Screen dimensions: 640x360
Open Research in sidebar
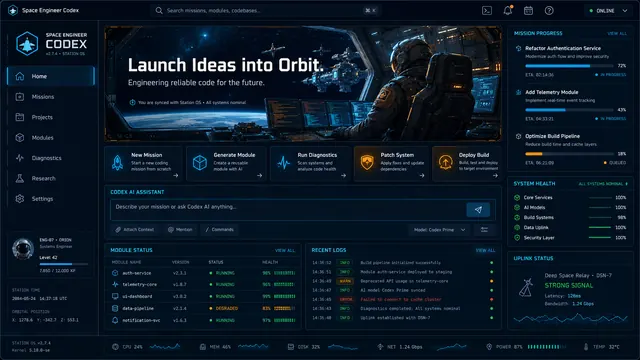51,178
